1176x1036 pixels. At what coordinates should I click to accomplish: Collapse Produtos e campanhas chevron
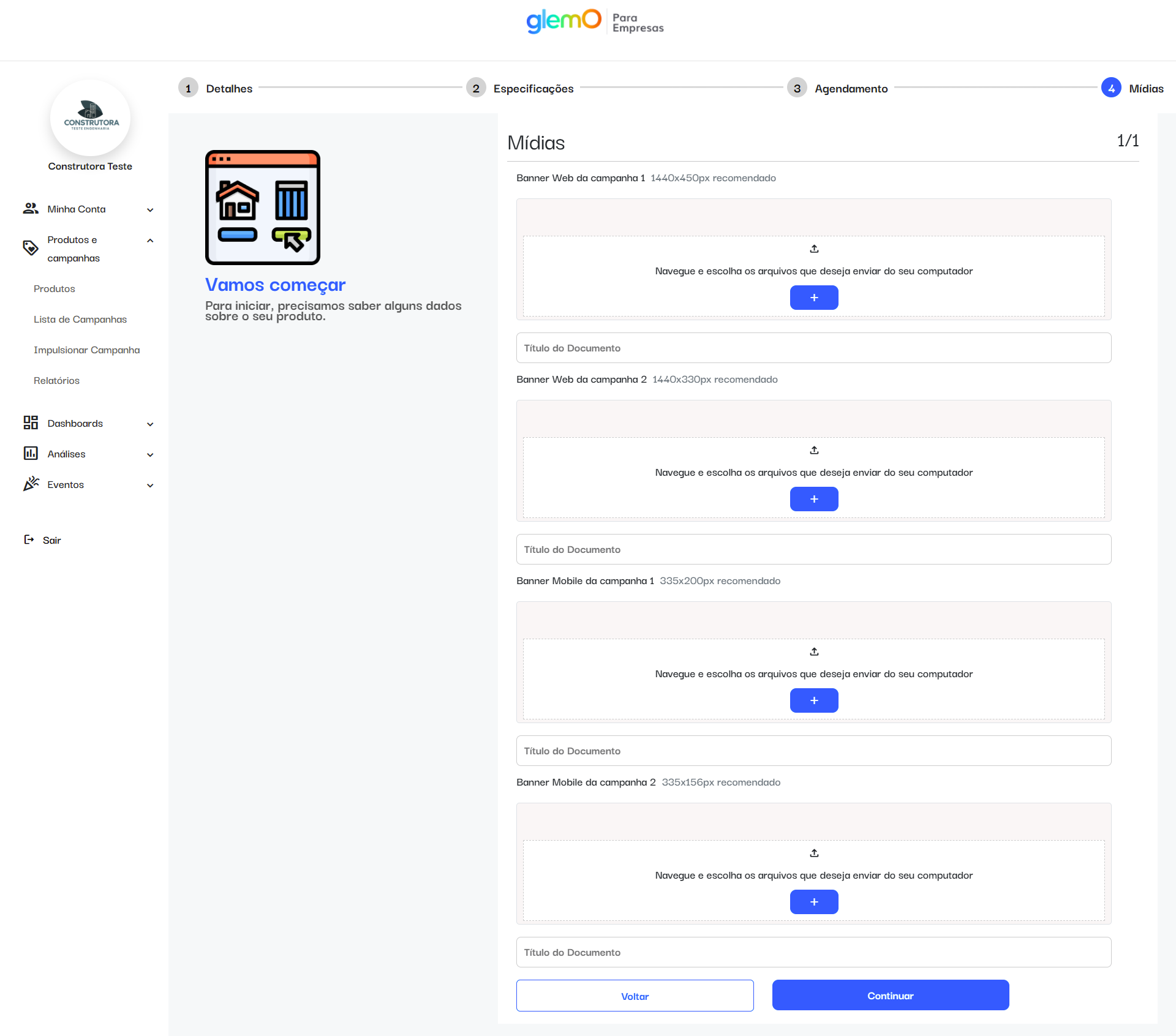pos(150,241)
